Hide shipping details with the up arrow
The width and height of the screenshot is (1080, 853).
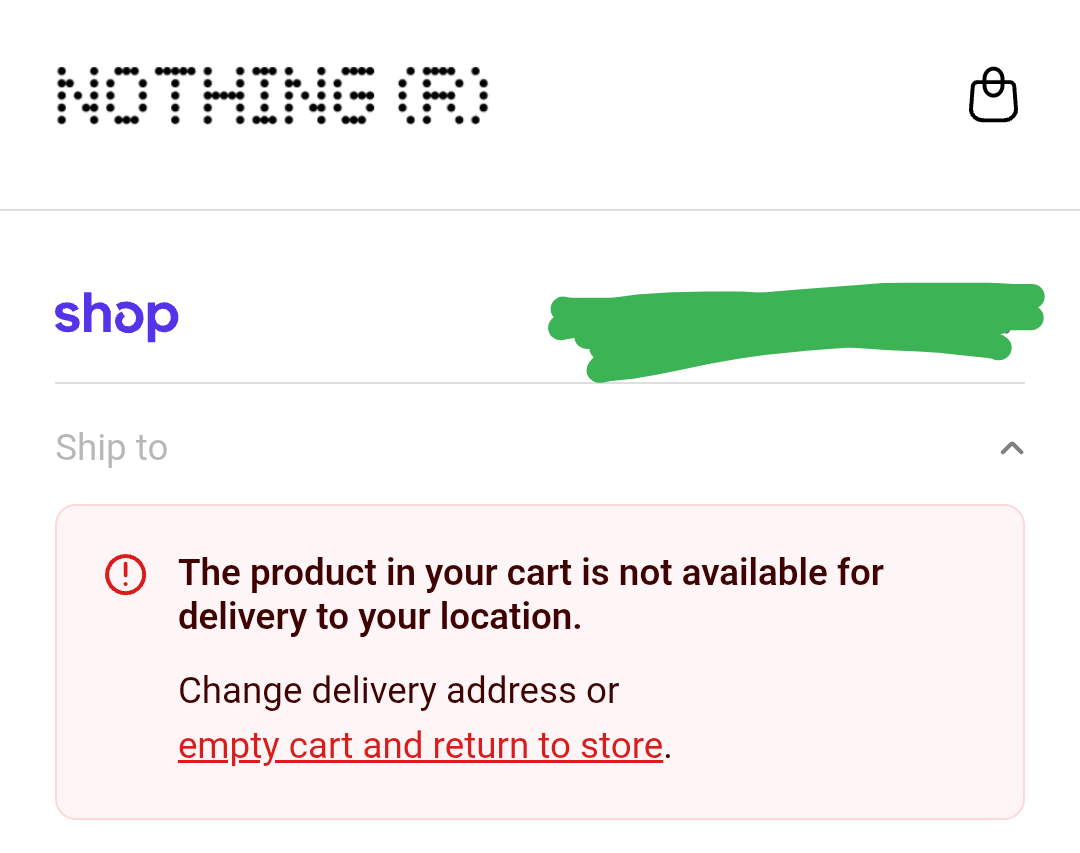point(1012,448)
